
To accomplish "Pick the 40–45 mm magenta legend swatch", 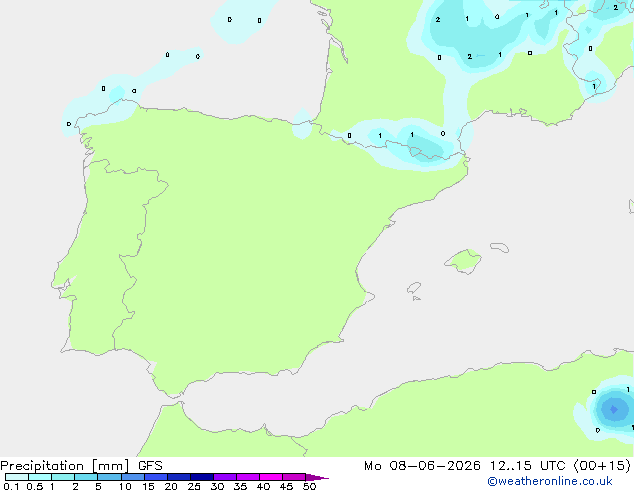I will click(x=271, y=477).
